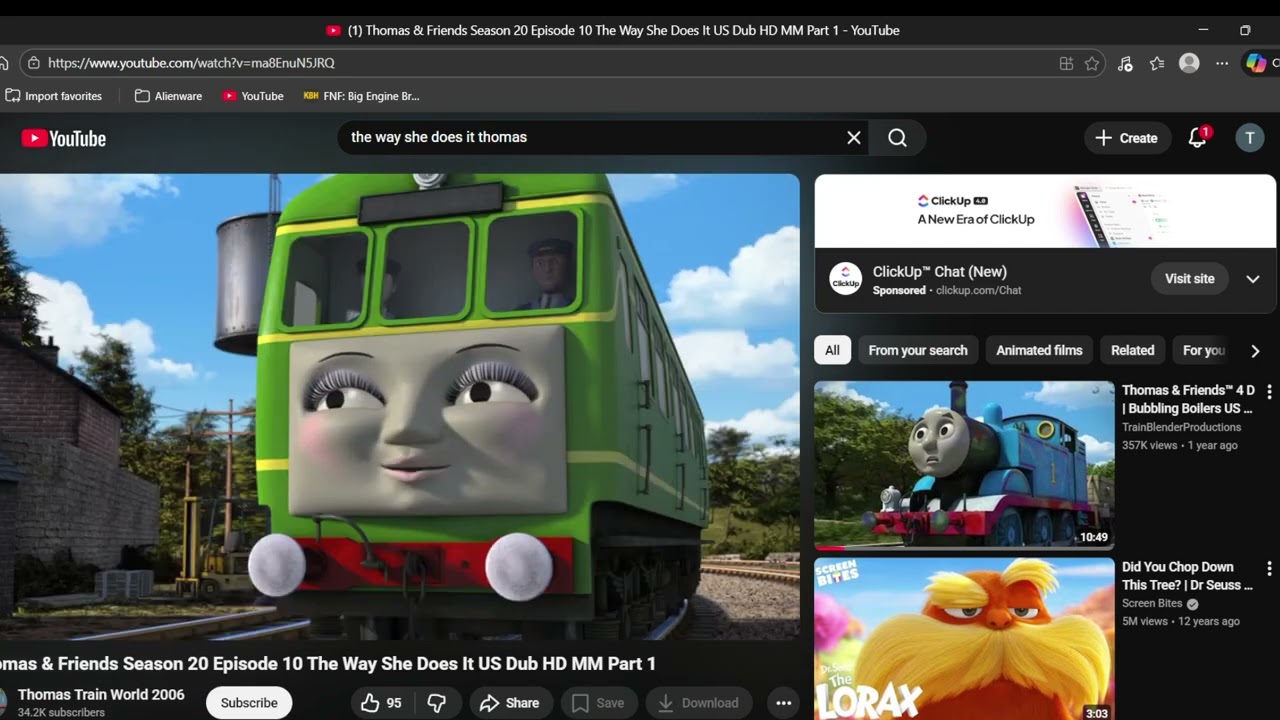Subscribe to Thomas Train World 2006

coord(249,703)
